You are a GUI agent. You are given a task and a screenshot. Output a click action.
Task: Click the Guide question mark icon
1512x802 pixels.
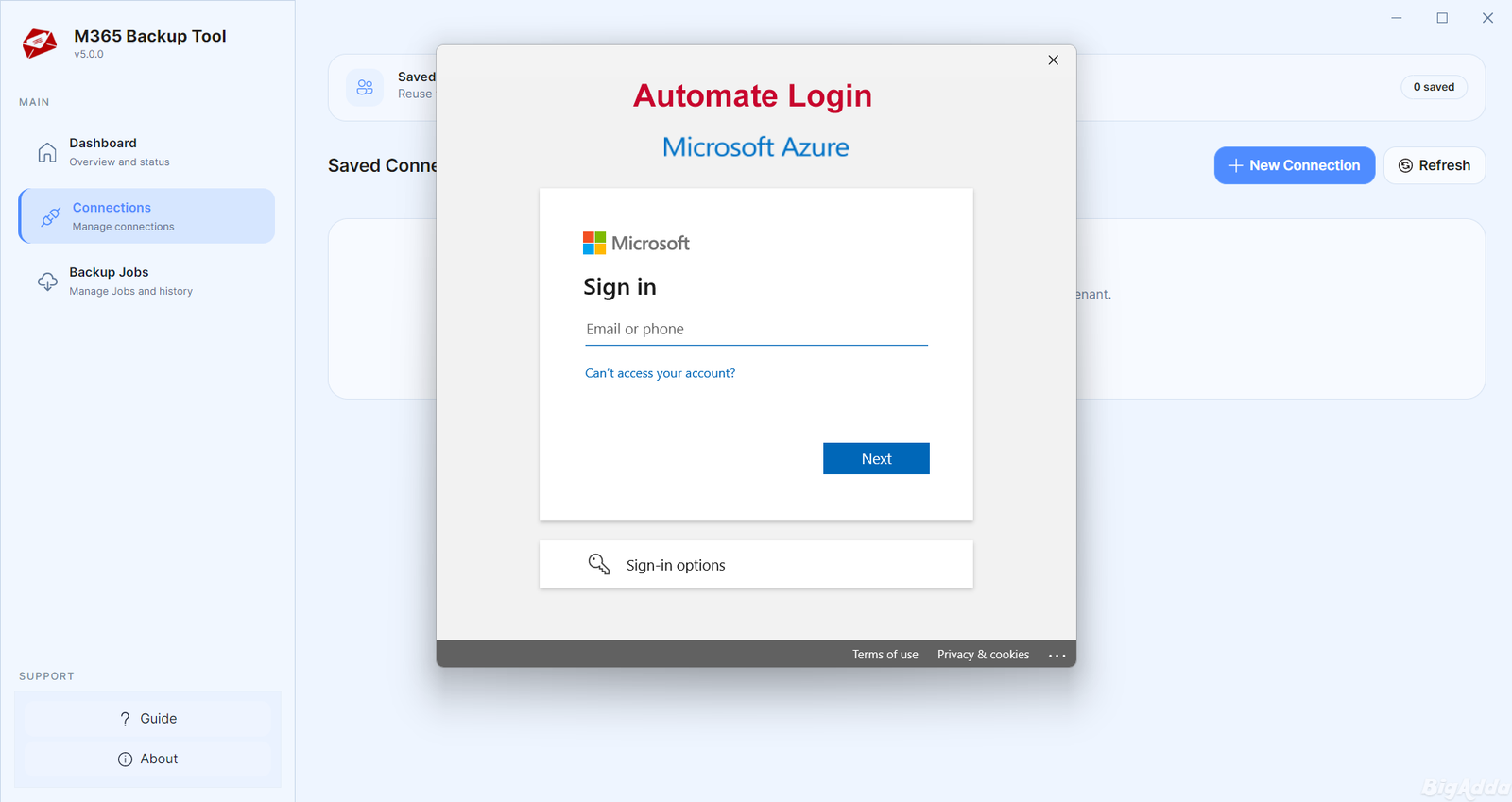coord(125,719)
